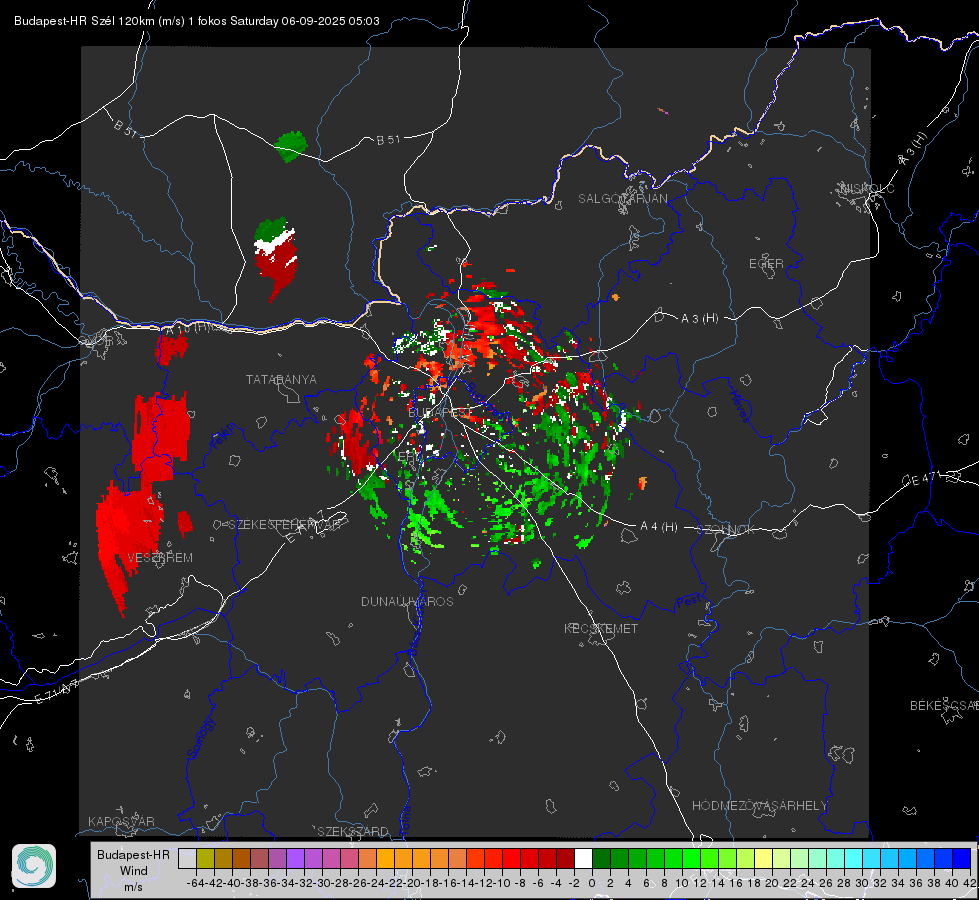This screenshot has width=979, height=900.
Task: Click the KECSKEMÉT city label
Action: click(601, 629)
